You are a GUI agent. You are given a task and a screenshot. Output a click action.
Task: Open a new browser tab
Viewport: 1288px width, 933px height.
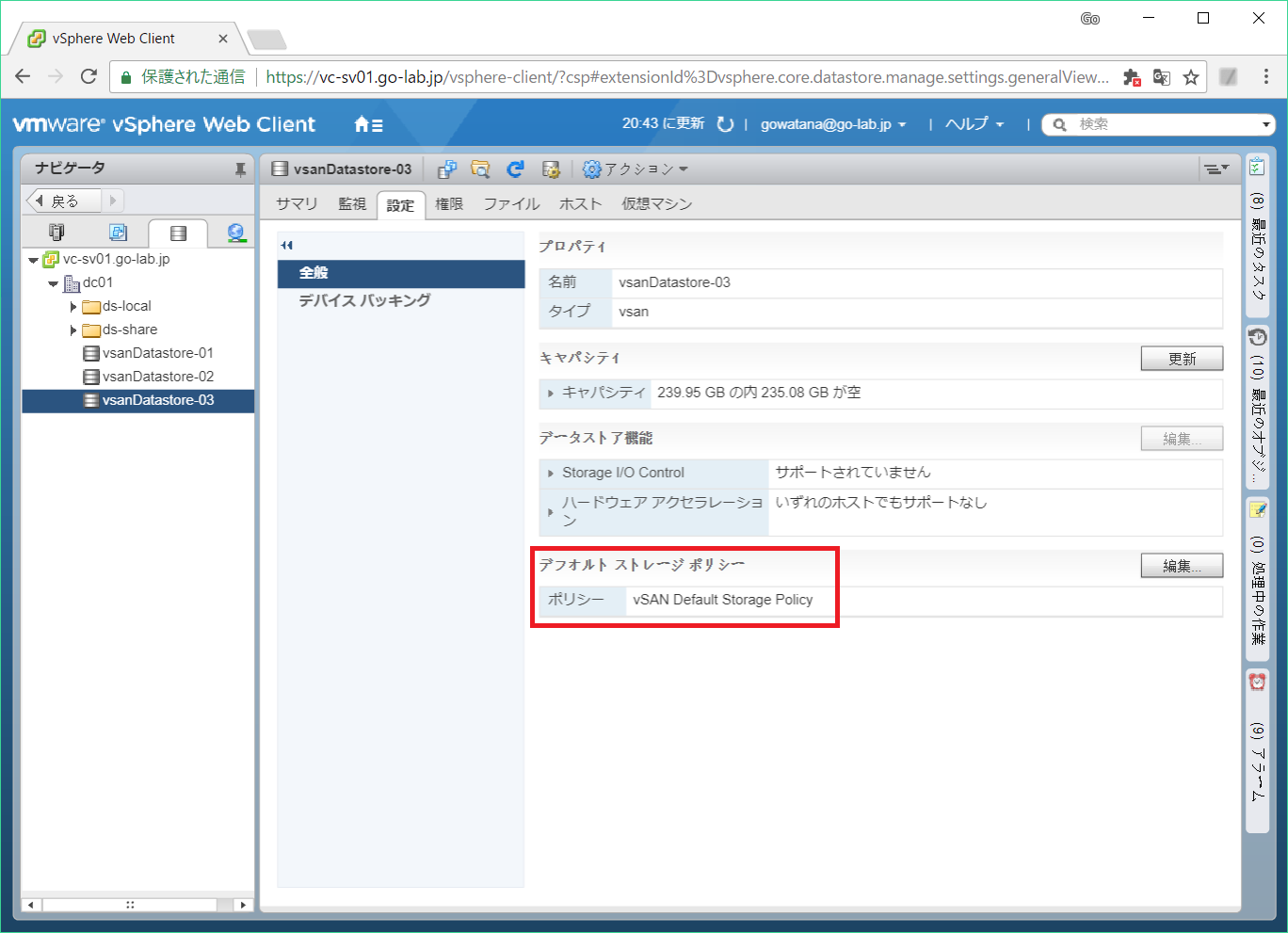(266, 40)
